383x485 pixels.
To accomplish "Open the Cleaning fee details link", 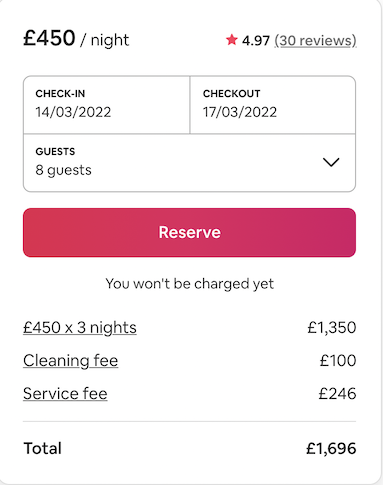I will [x=70, y=361].
